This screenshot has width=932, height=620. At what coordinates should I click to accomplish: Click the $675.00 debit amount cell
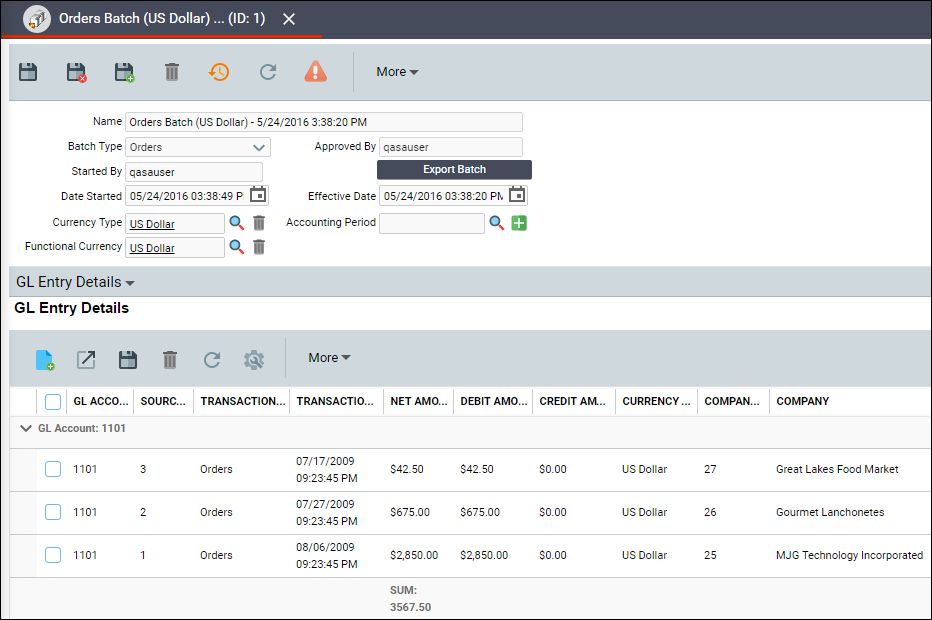pyautogui.click(x=480, y=512)
